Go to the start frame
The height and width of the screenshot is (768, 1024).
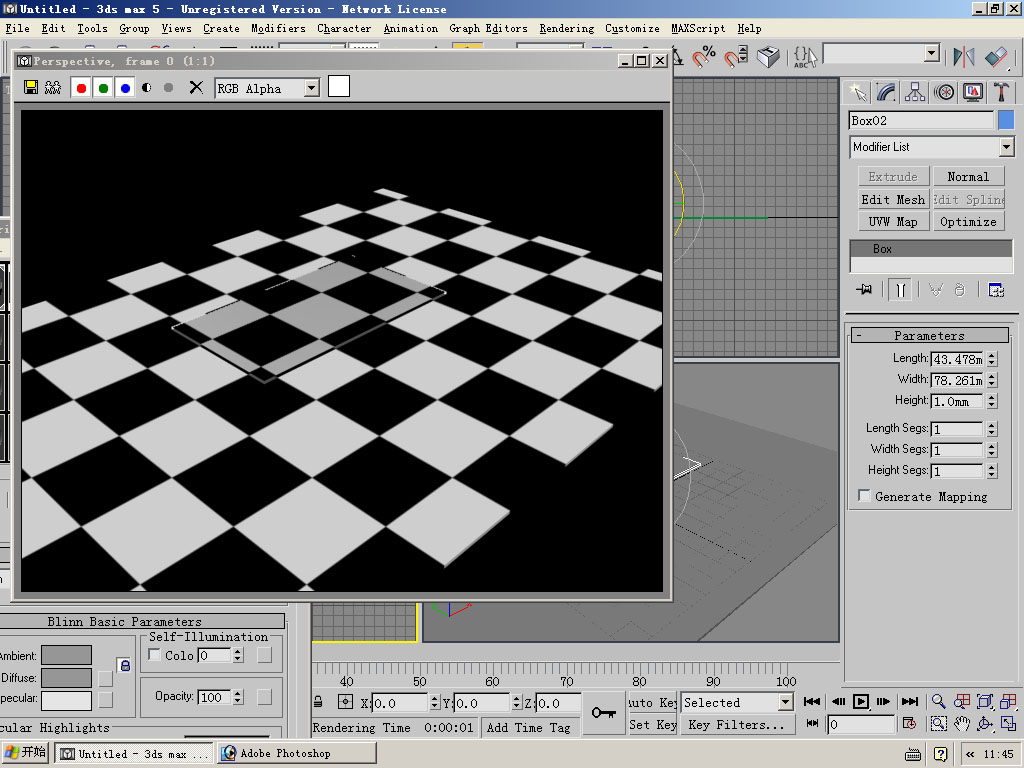click(812, 701)
